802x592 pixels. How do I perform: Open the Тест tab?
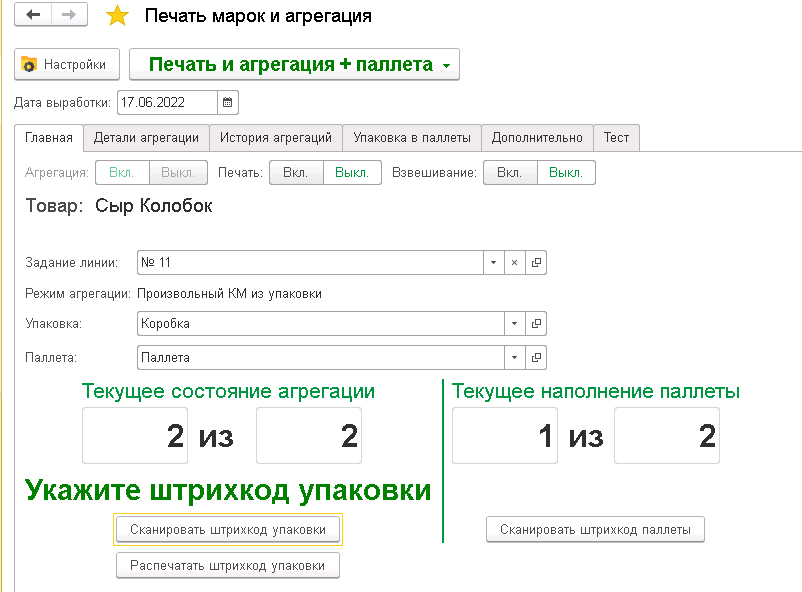(x=616, y=138)
